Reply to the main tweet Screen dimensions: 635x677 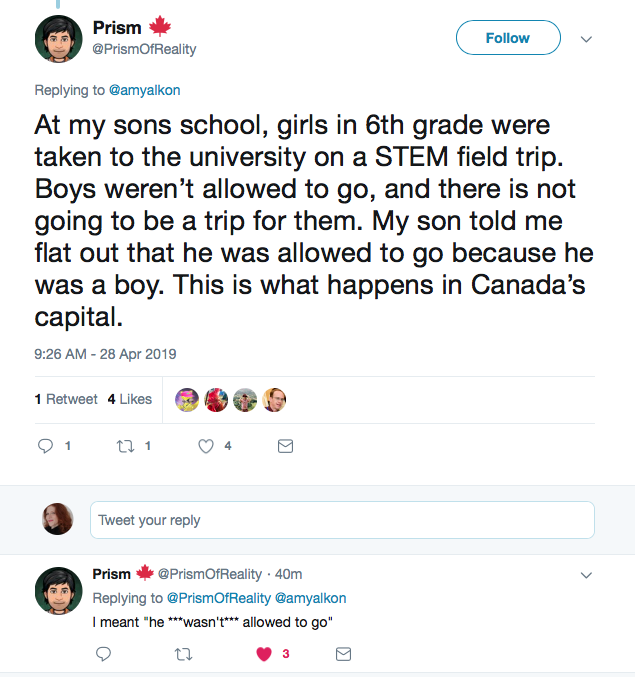46,447
